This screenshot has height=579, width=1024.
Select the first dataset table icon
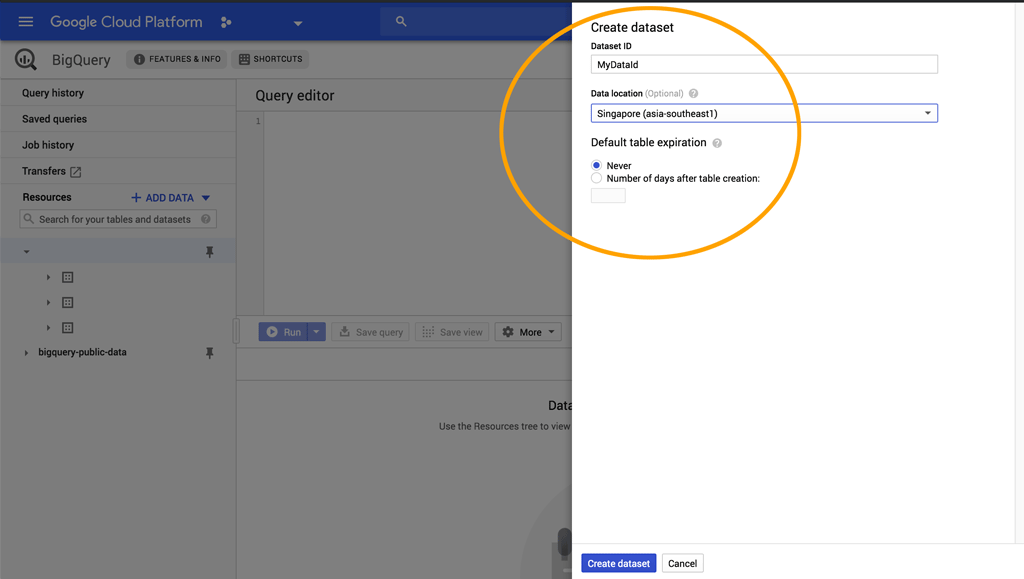pyautogui.click(x=67, y=277)
